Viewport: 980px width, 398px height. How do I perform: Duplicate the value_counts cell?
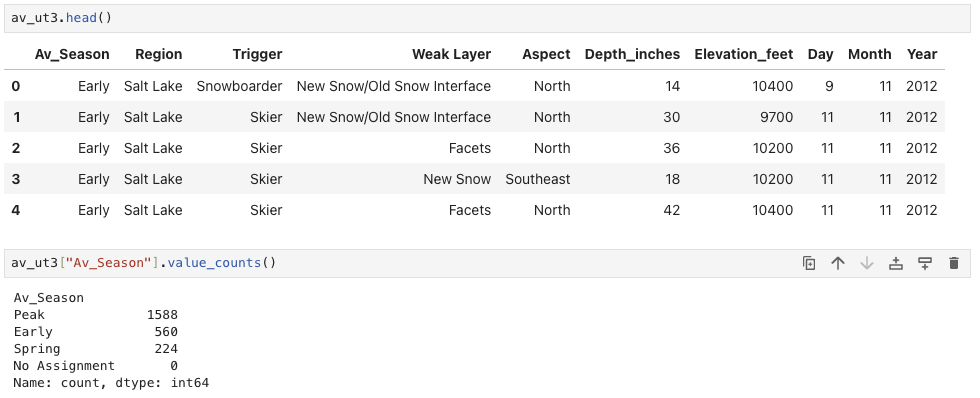[x=809, y=263]
